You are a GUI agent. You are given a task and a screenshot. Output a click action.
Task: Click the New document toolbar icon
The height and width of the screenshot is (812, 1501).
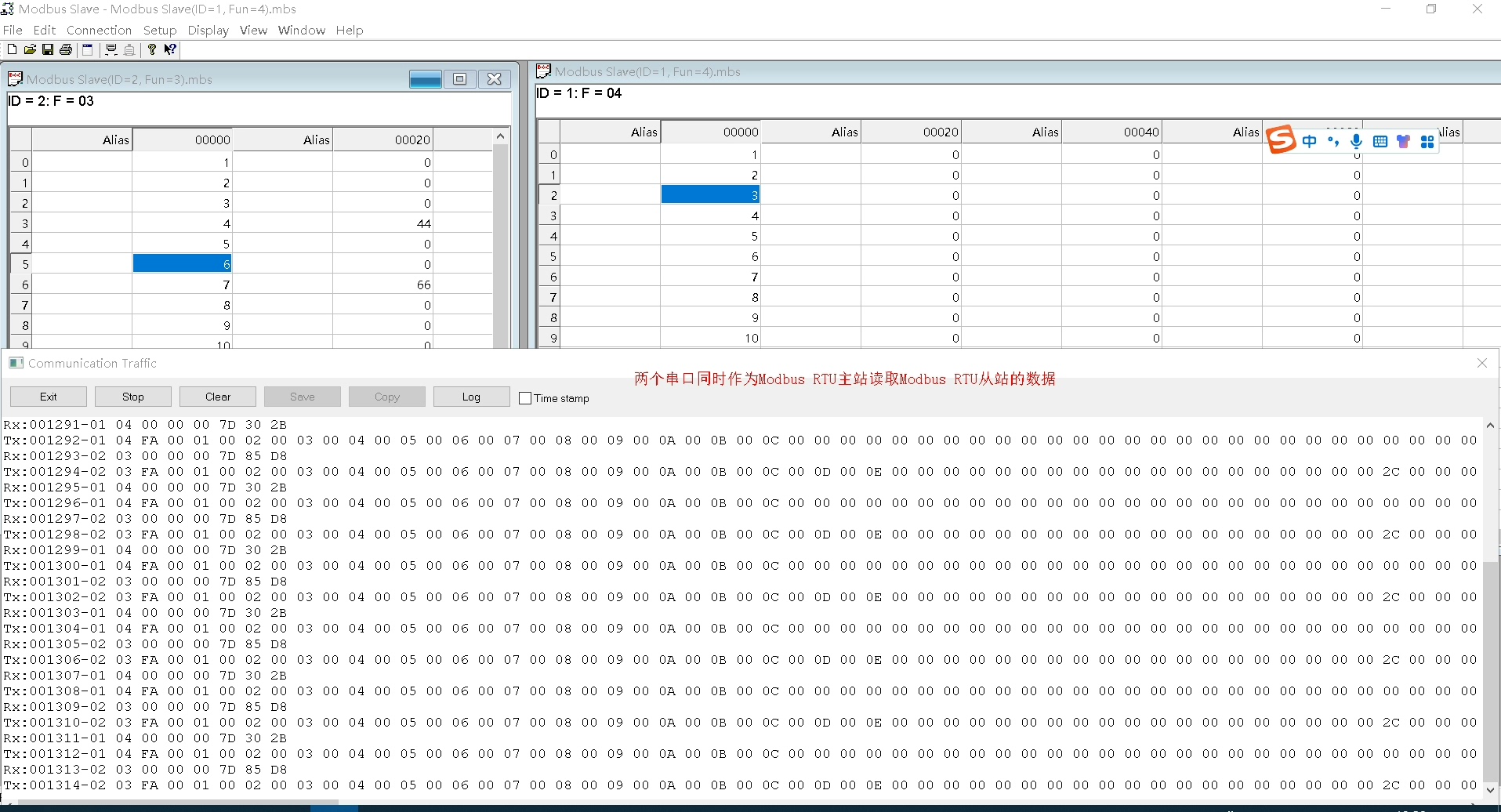tap(12, 49)
